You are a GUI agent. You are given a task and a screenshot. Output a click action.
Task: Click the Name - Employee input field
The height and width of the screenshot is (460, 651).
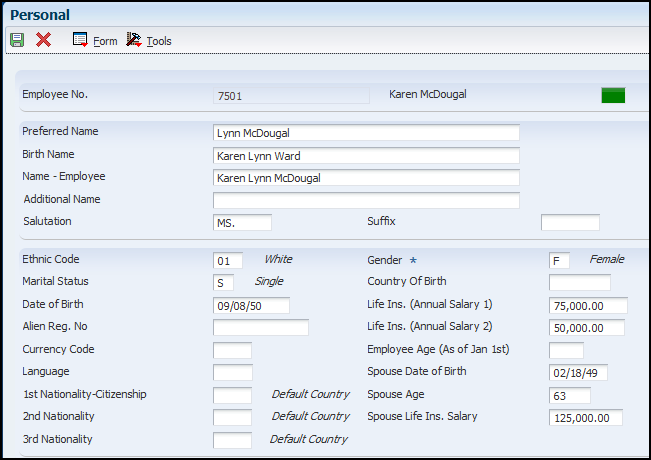click(x=366, y=178)
